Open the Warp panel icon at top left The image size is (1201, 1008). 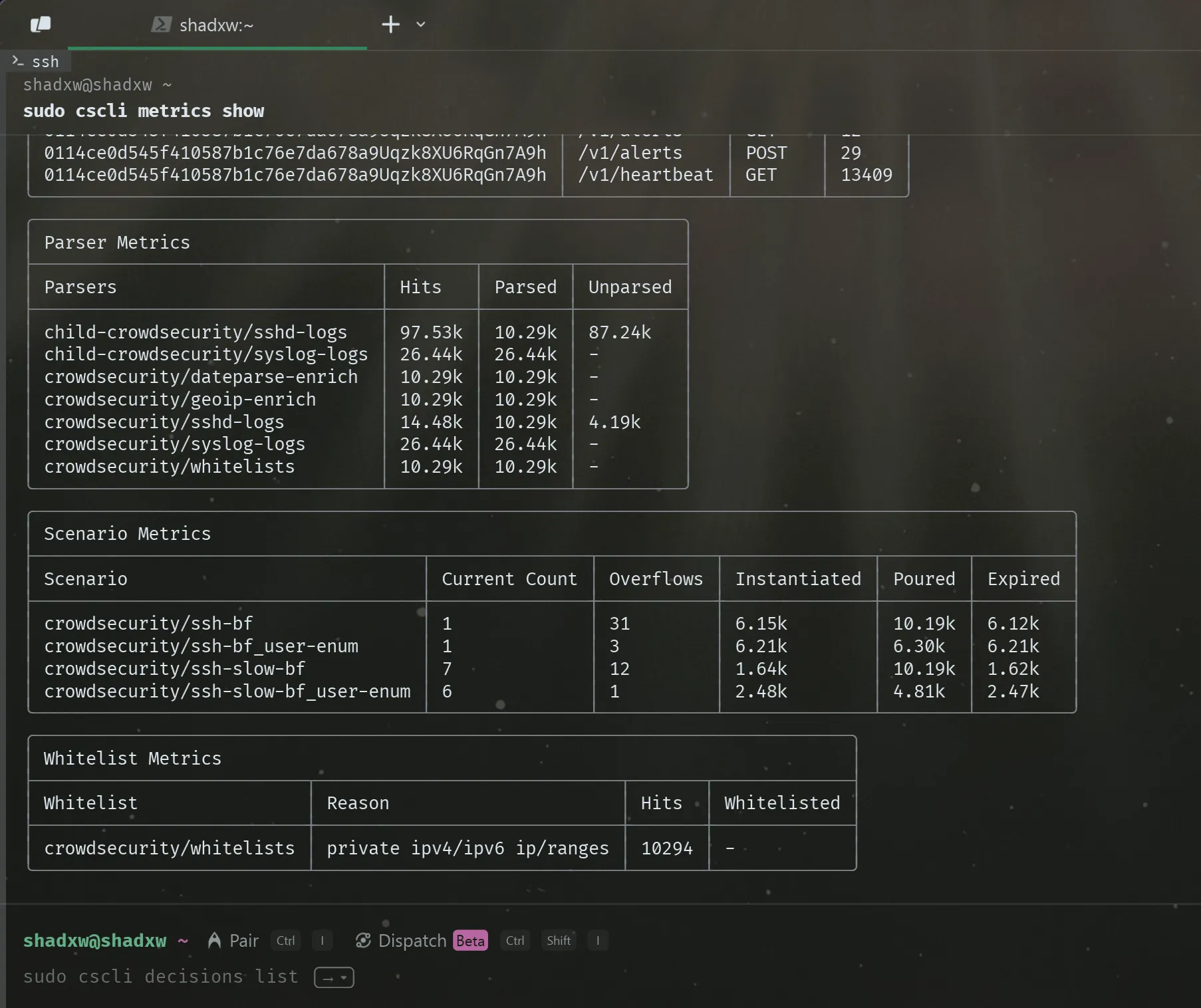[41, 25]
